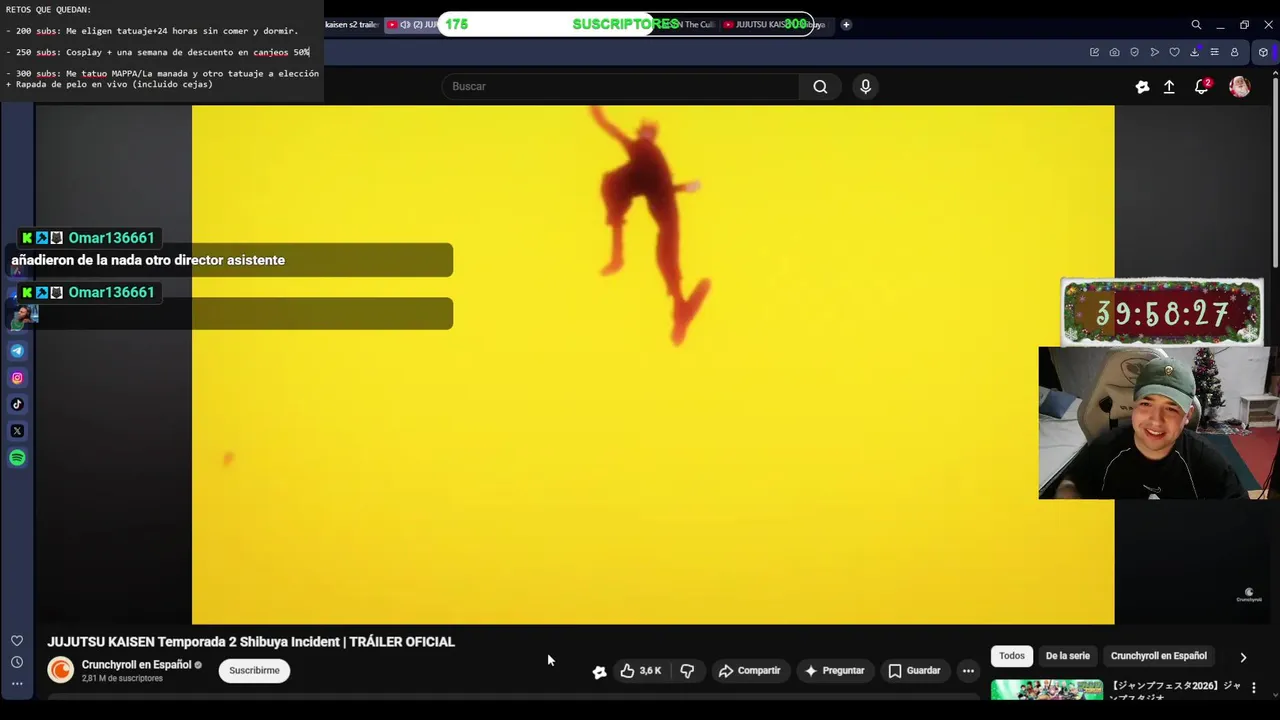Open the TikTok sidebar shortcut
The image size is (1280, 720).
point(17,404)
